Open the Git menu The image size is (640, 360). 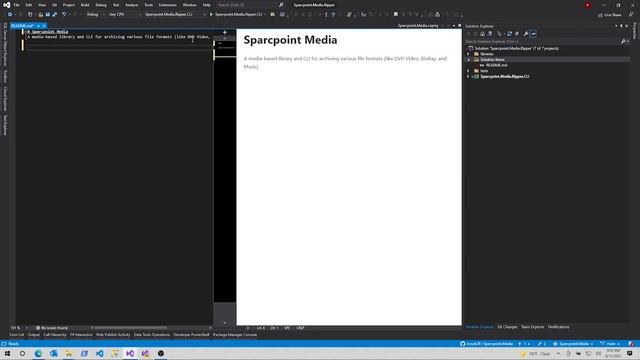(54, 5)
